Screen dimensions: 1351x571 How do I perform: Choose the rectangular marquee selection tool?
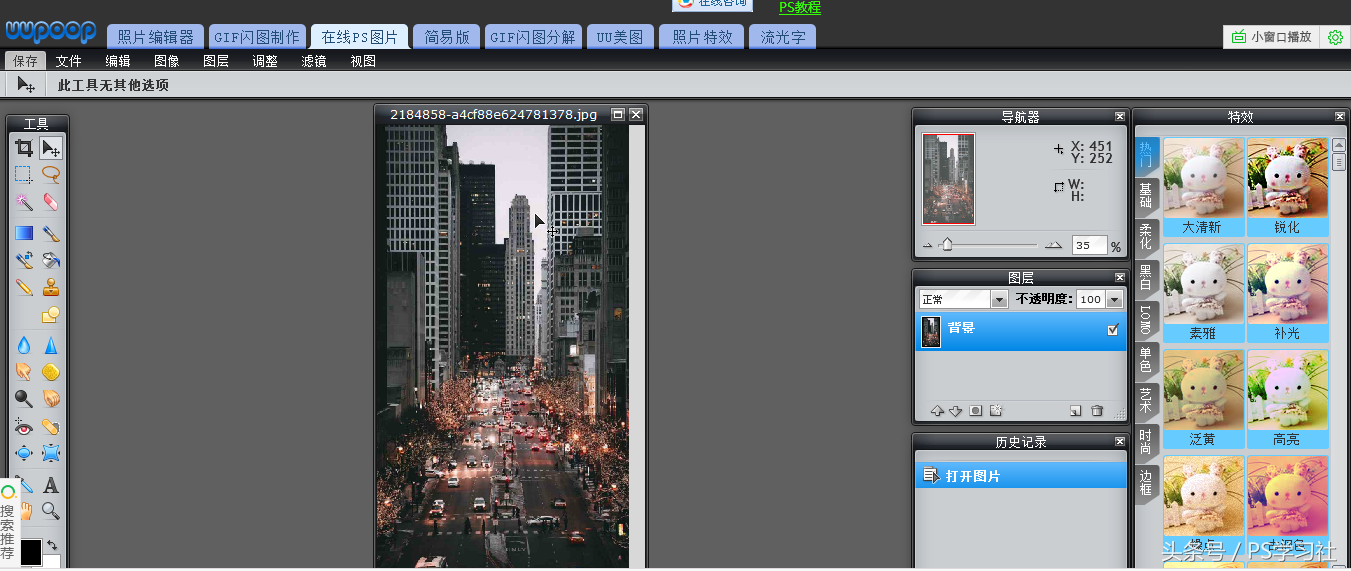[24, 175]
